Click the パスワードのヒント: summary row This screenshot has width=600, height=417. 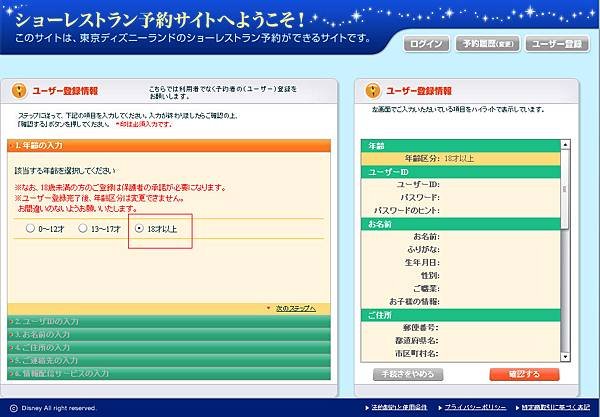(461, 211)
